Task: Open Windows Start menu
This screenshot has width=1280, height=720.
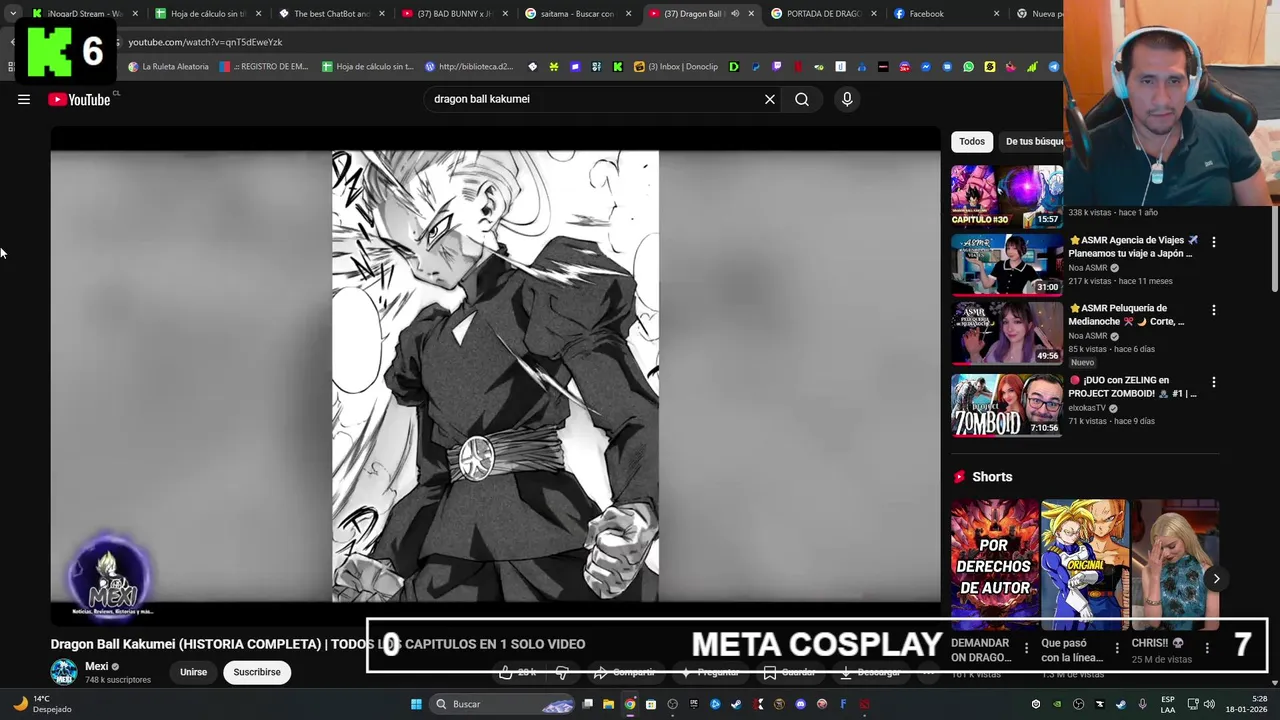Action: click(416, 704)
